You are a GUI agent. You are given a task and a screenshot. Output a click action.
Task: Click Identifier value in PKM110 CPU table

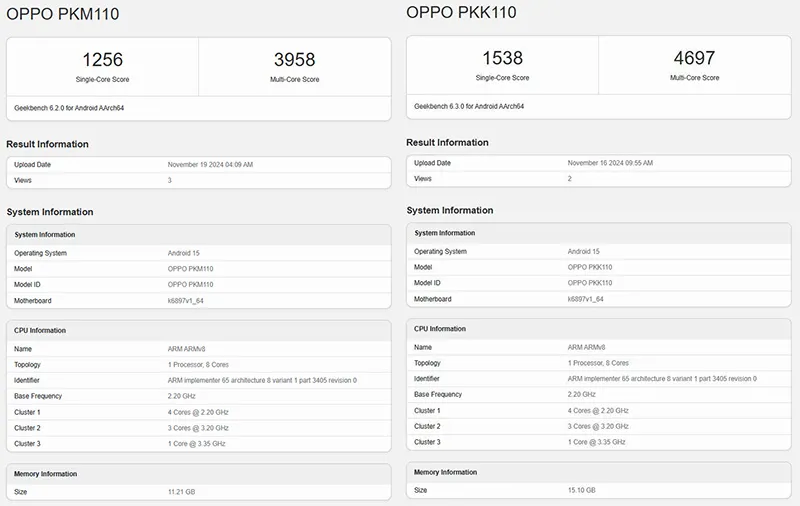pos(262,381)
